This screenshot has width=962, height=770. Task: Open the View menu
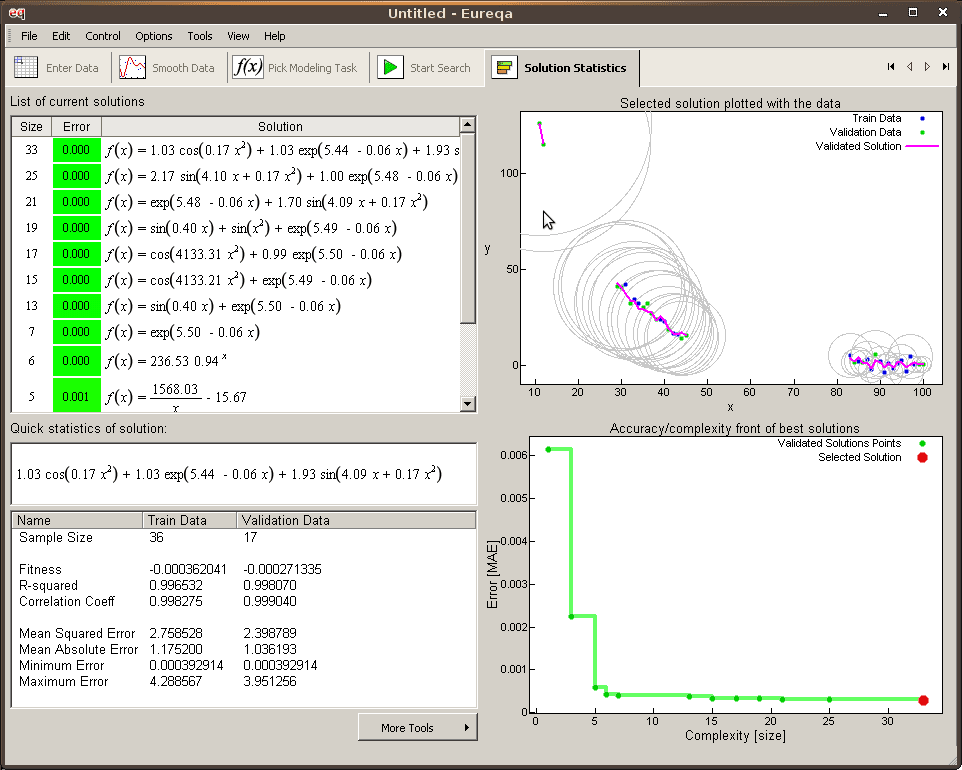tap(238, 36)
